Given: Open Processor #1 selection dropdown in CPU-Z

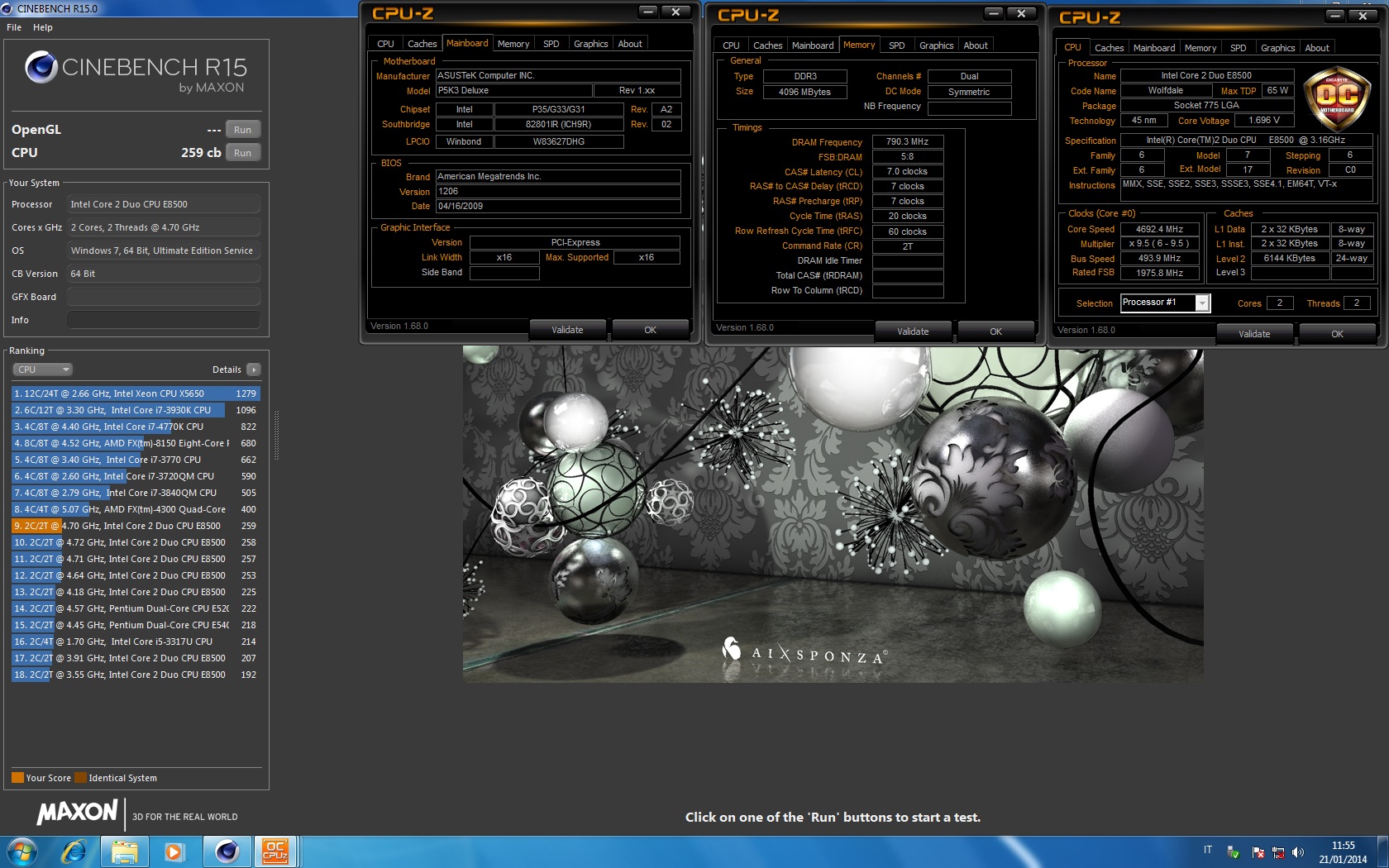Looking at the screenshot, I should pos(1166,303).
